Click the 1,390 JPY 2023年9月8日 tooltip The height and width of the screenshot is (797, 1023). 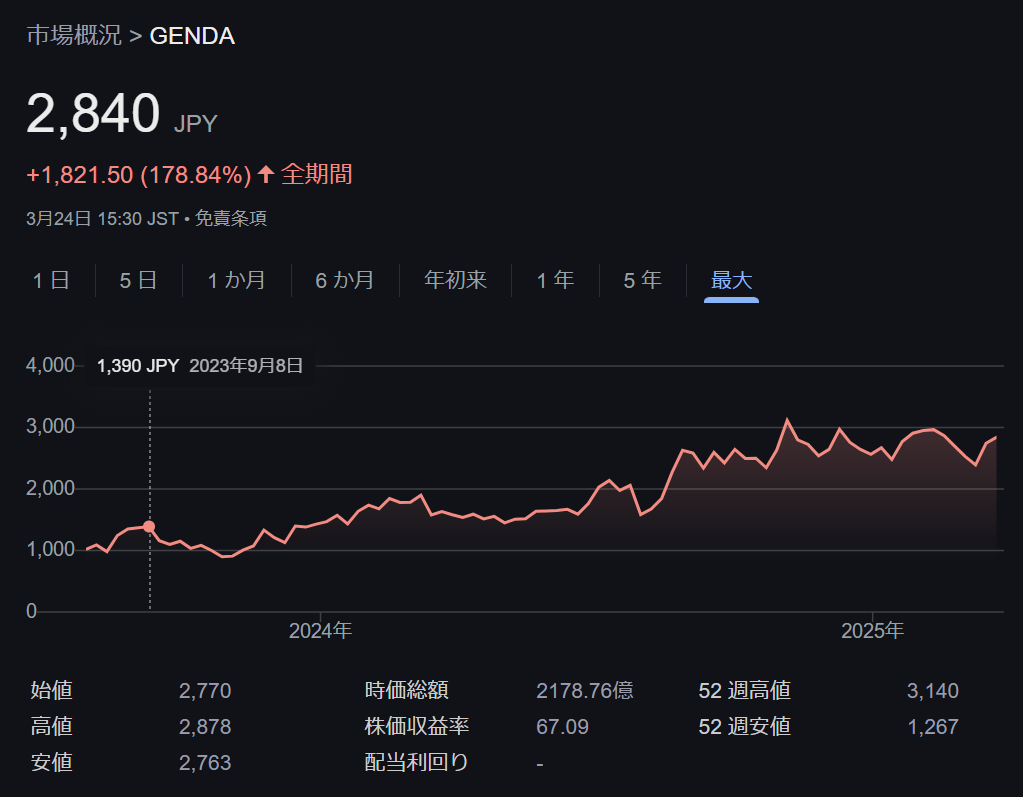click(200, 366)
